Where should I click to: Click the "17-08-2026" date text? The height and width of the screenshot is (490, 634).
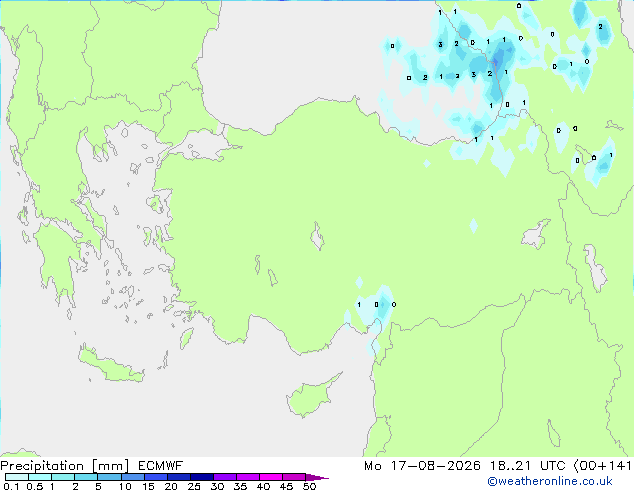436,466
